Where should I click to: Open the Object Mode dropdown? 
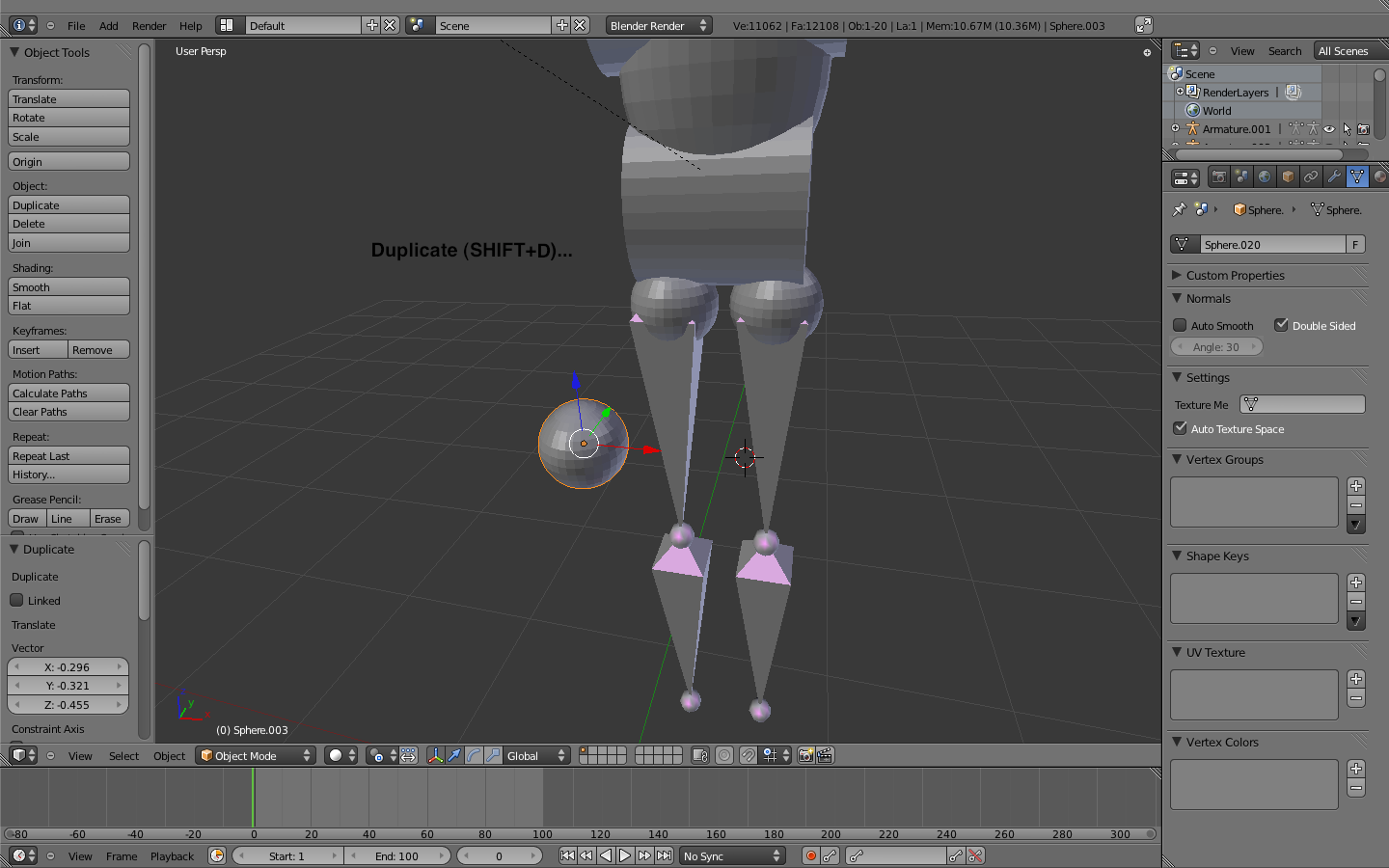[255, 755]
